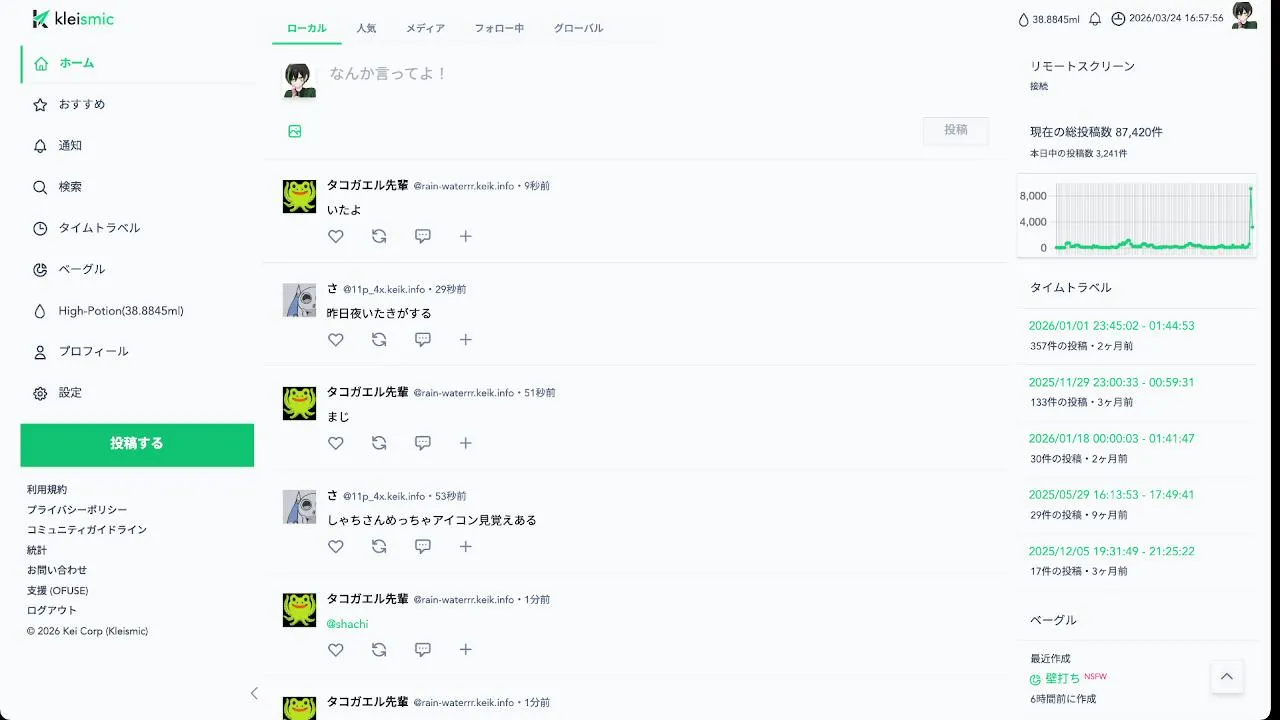The height and width of the screenshot is (720, 1280).
Task: Click the green 投稿する button
Action: point(137,444)
